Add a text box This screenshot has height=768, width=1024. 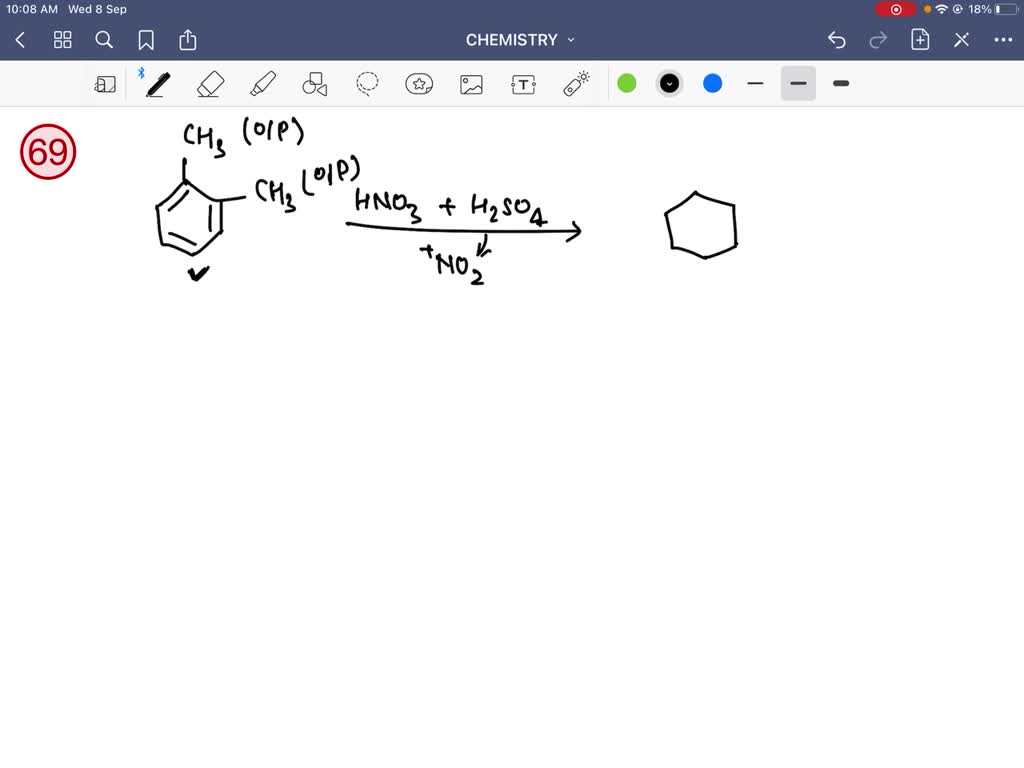click(x=523, y=84)
